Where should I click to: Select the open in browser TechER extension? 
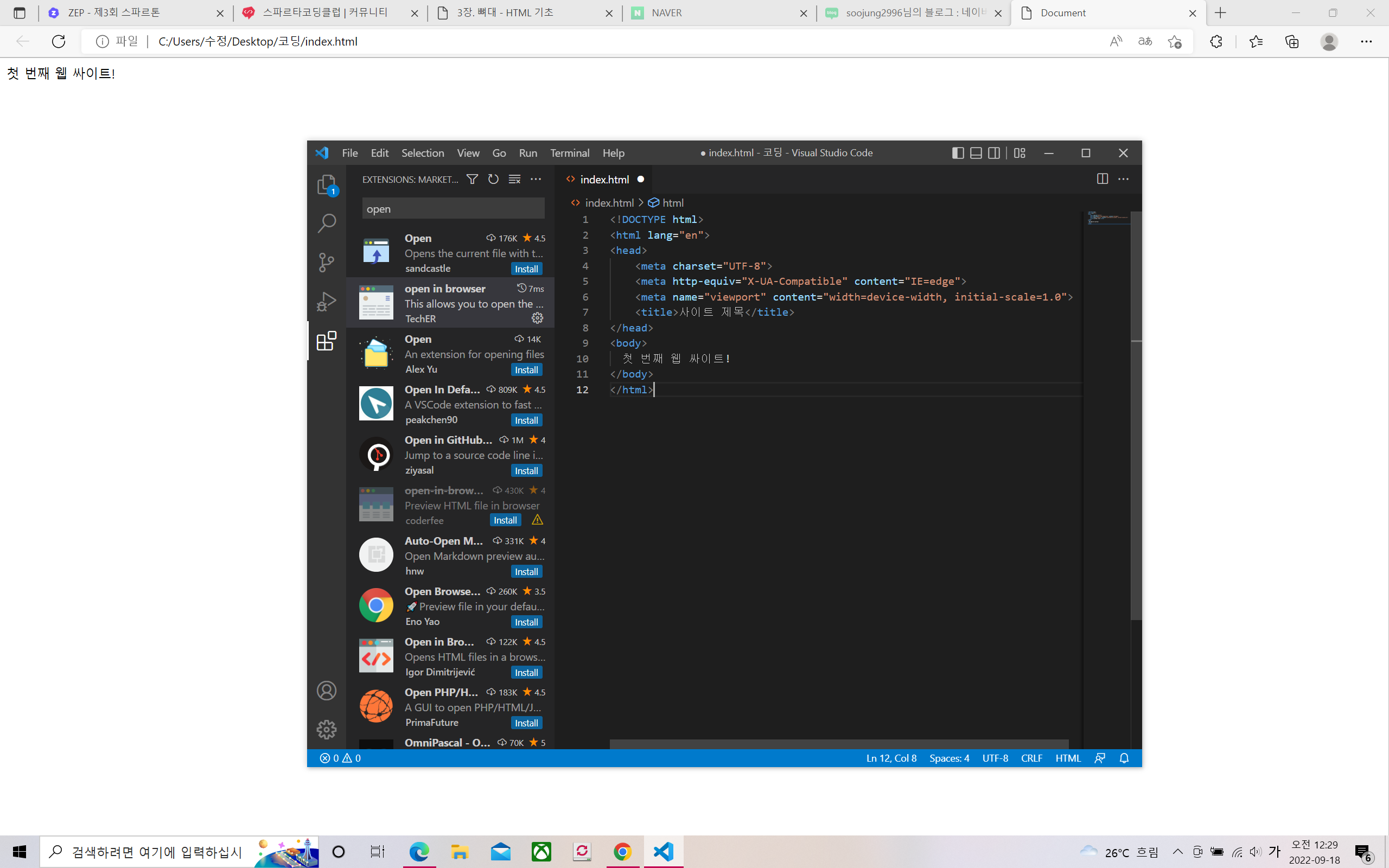point(450,303)
